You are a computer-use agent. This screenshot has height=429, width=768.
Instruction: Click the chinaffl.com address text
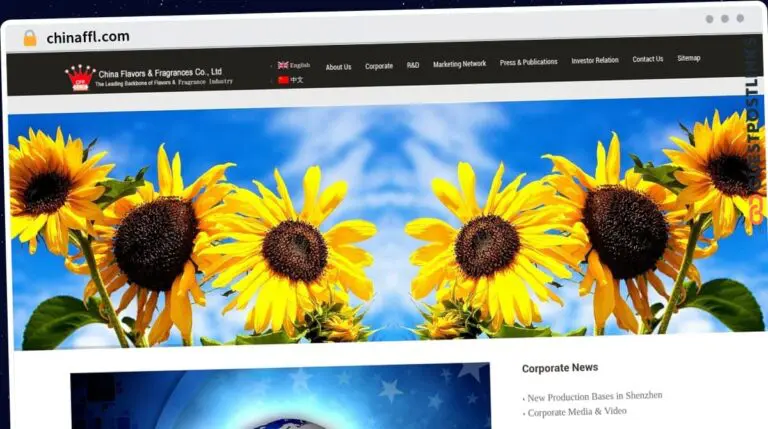88,37
